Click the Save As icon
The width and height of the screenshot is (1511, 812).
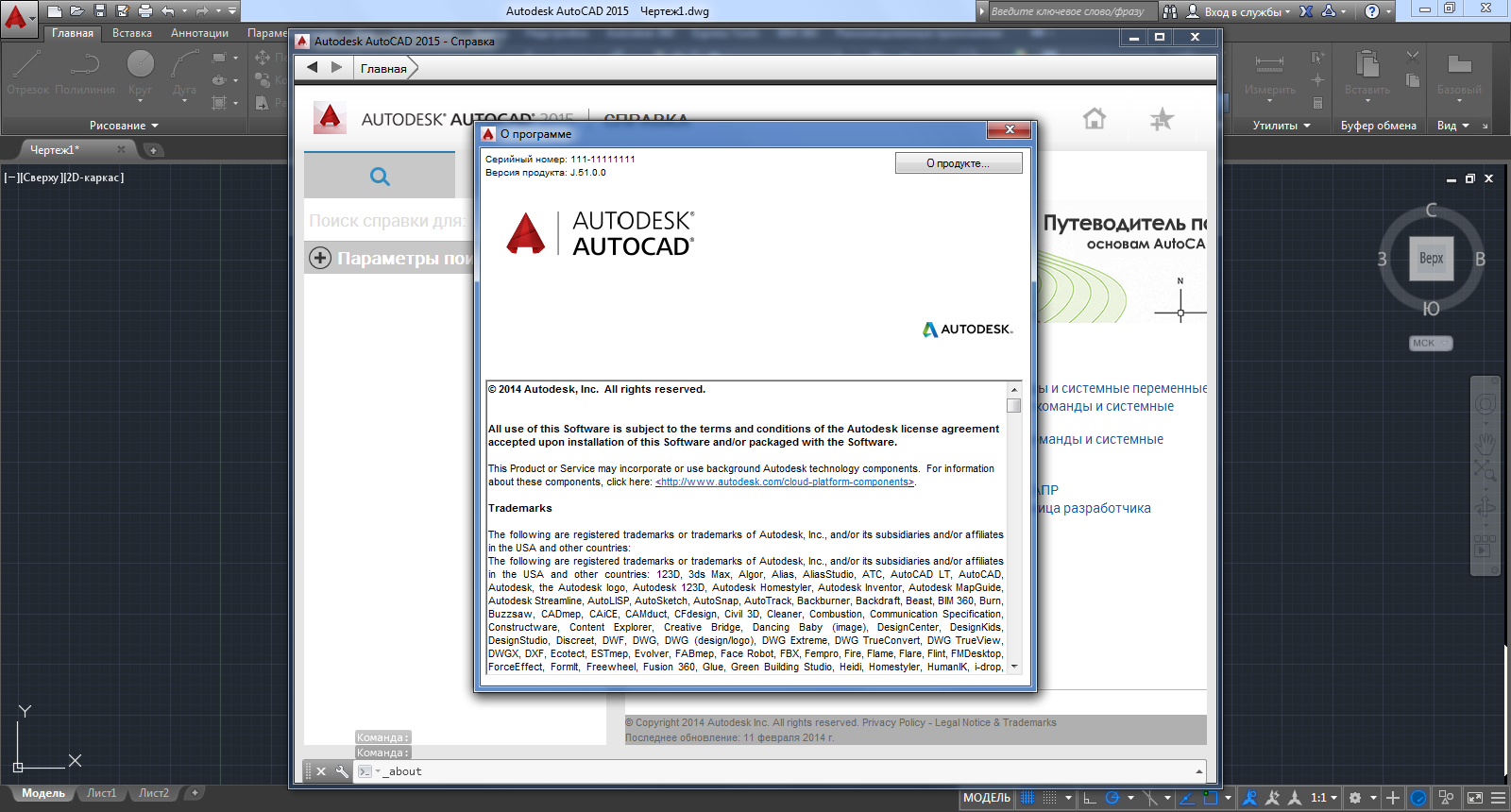coord(123,11)
